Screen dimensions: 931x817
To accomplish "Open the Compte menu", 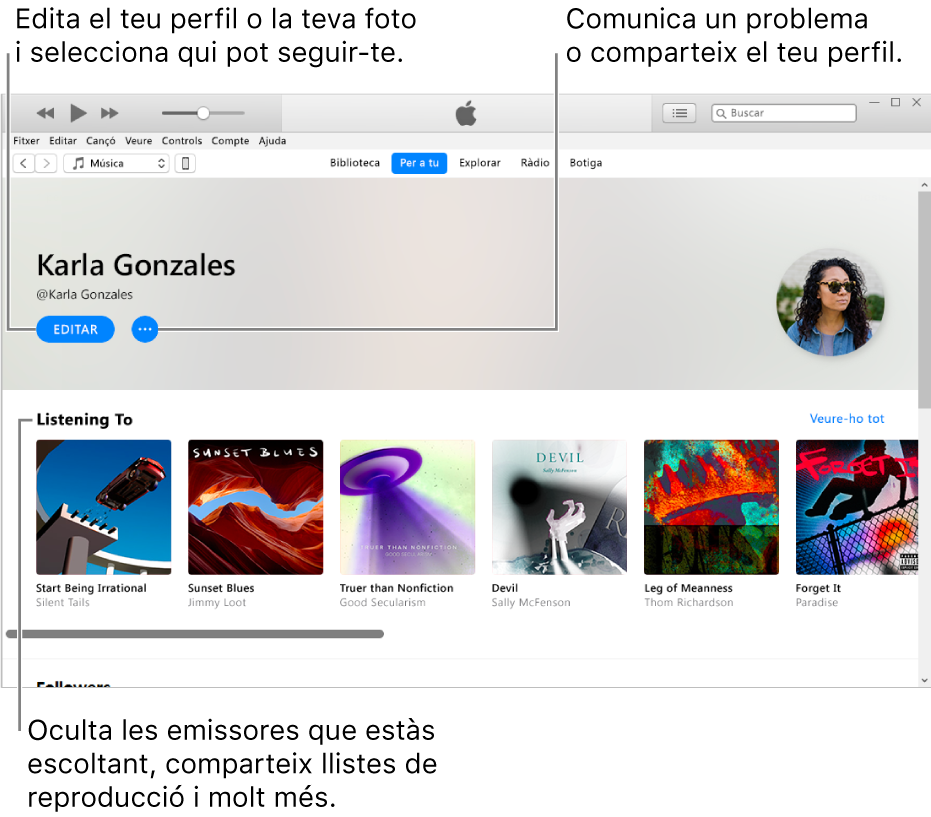I will [x=230, y=140].
